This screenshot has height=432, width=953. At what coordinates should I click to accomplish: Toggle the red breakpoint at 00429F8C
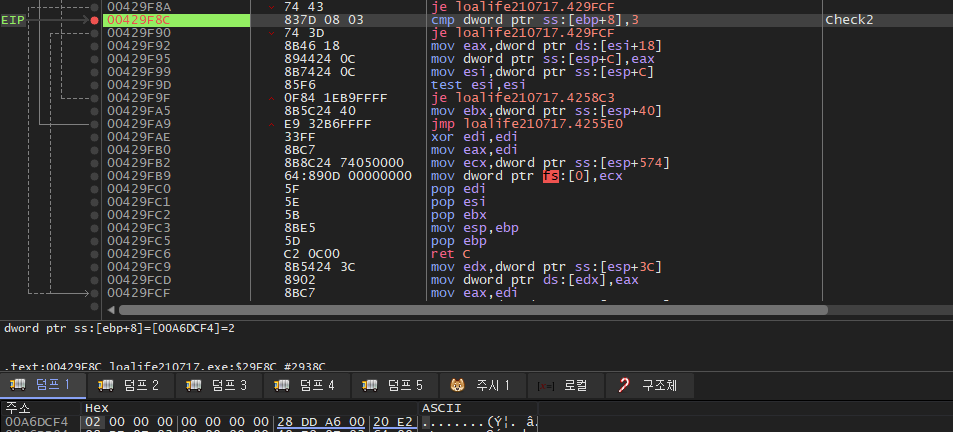[94, 20]
